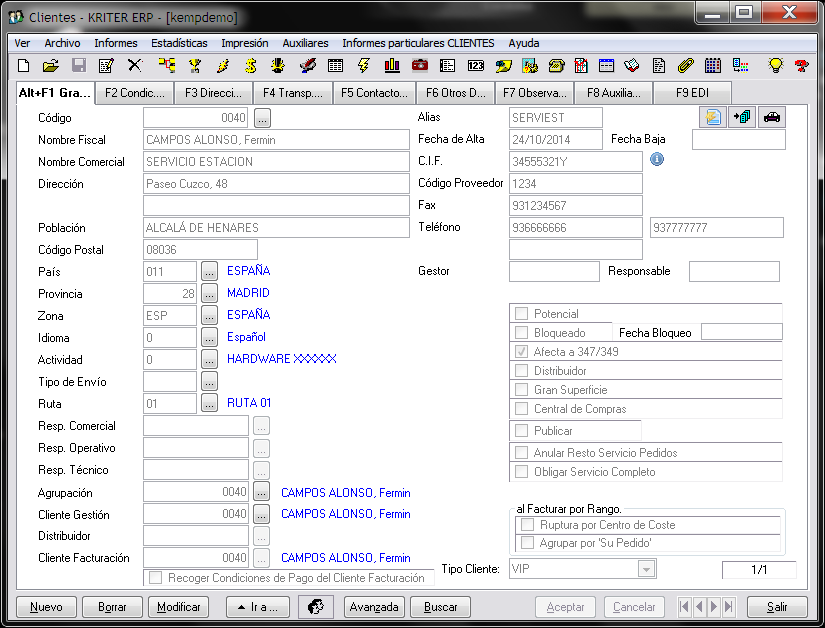Click the Avanzada search button

tap(374, 607)
